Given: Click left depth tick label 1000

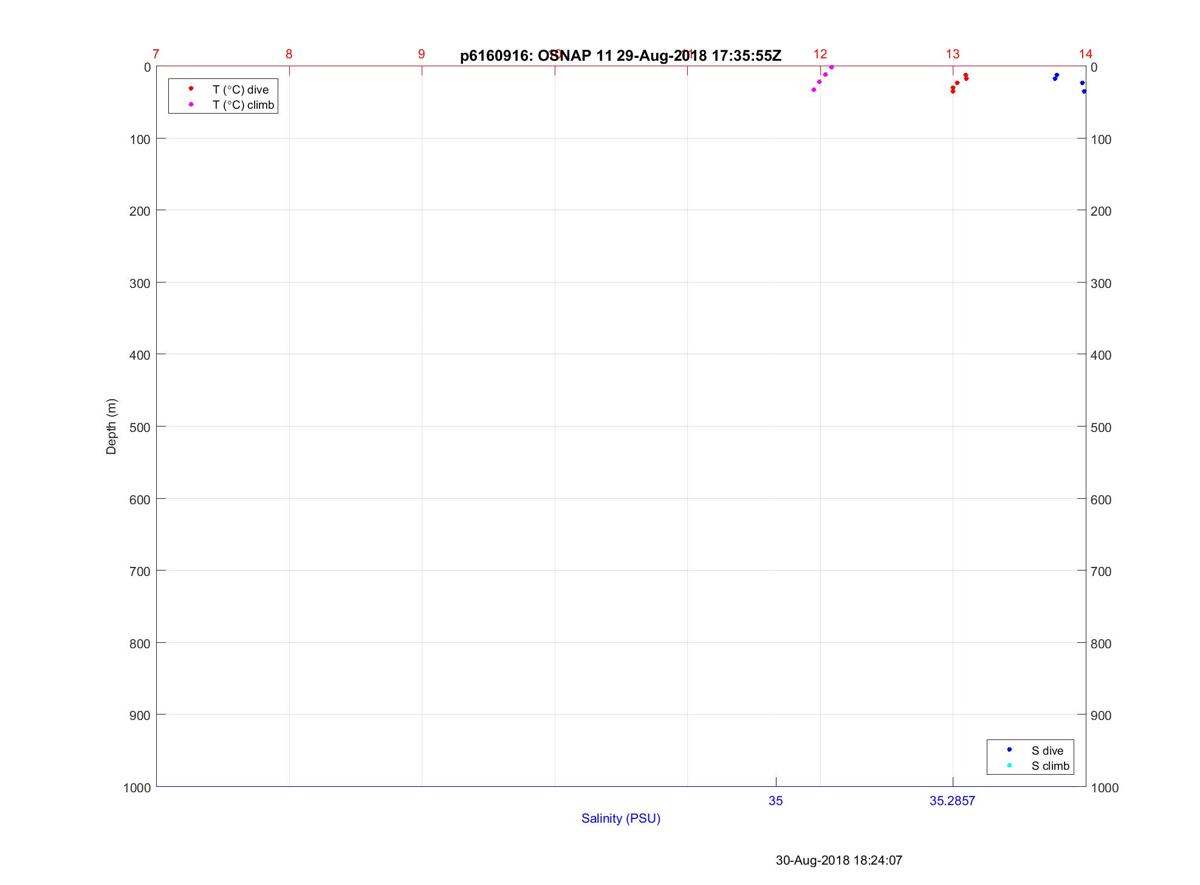Looking at the screenshot, I should pos(137,788).
